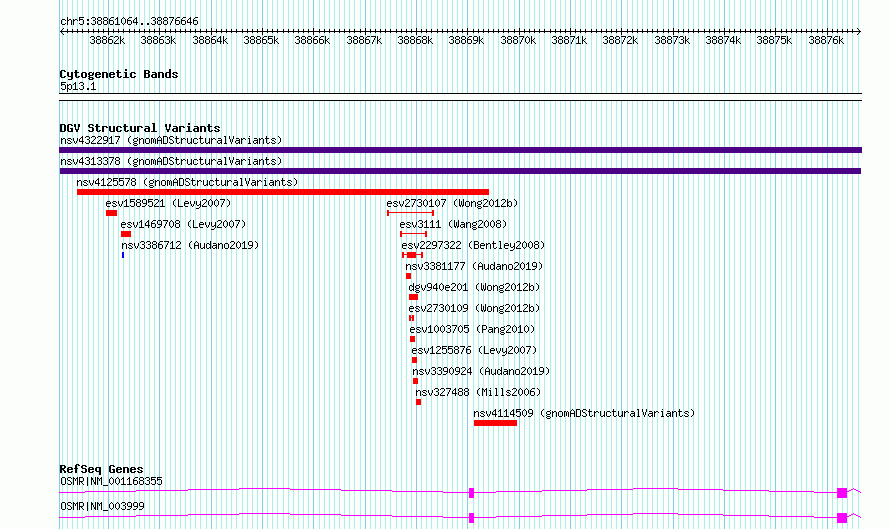Click the small blue nsv3386712 marker
890x529 pixels.
123,255
